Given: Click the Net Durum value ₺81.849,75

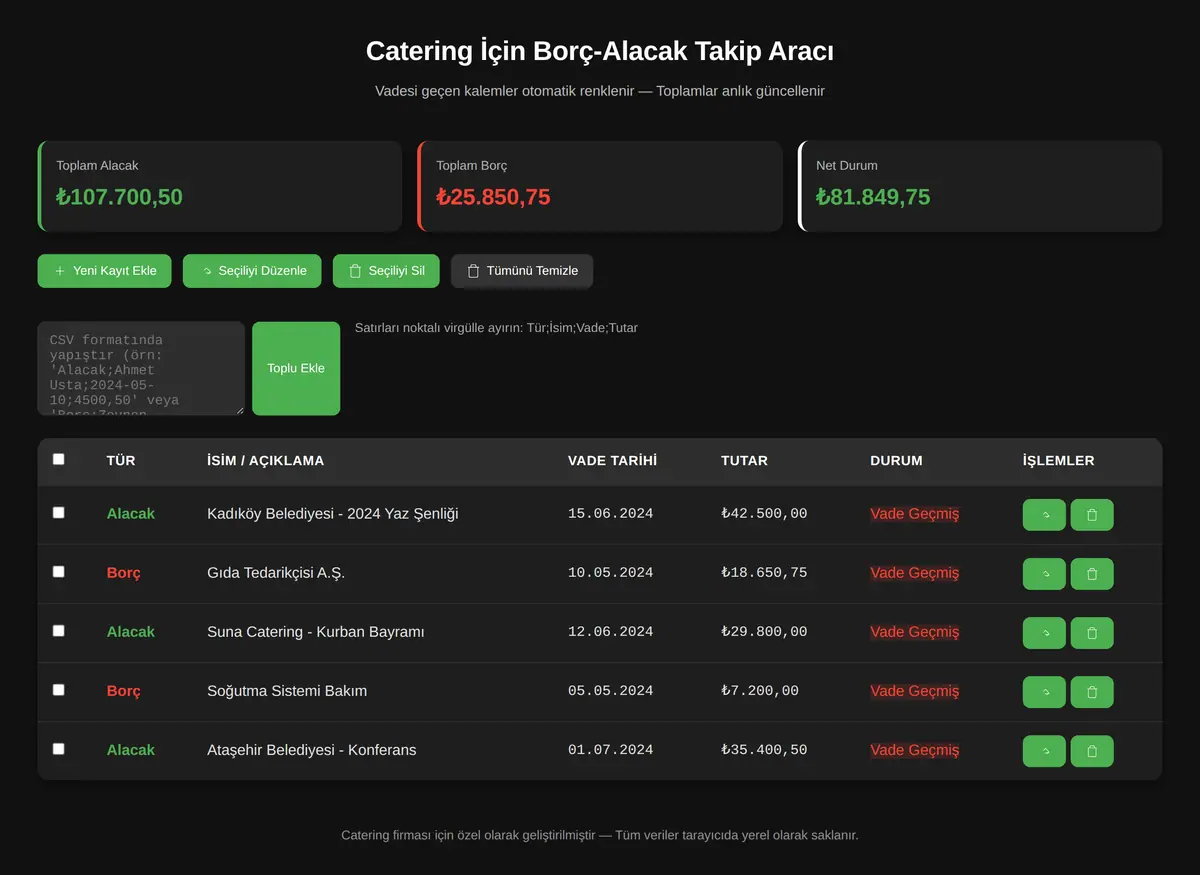Looking at the screenshot, I should 873,197.
